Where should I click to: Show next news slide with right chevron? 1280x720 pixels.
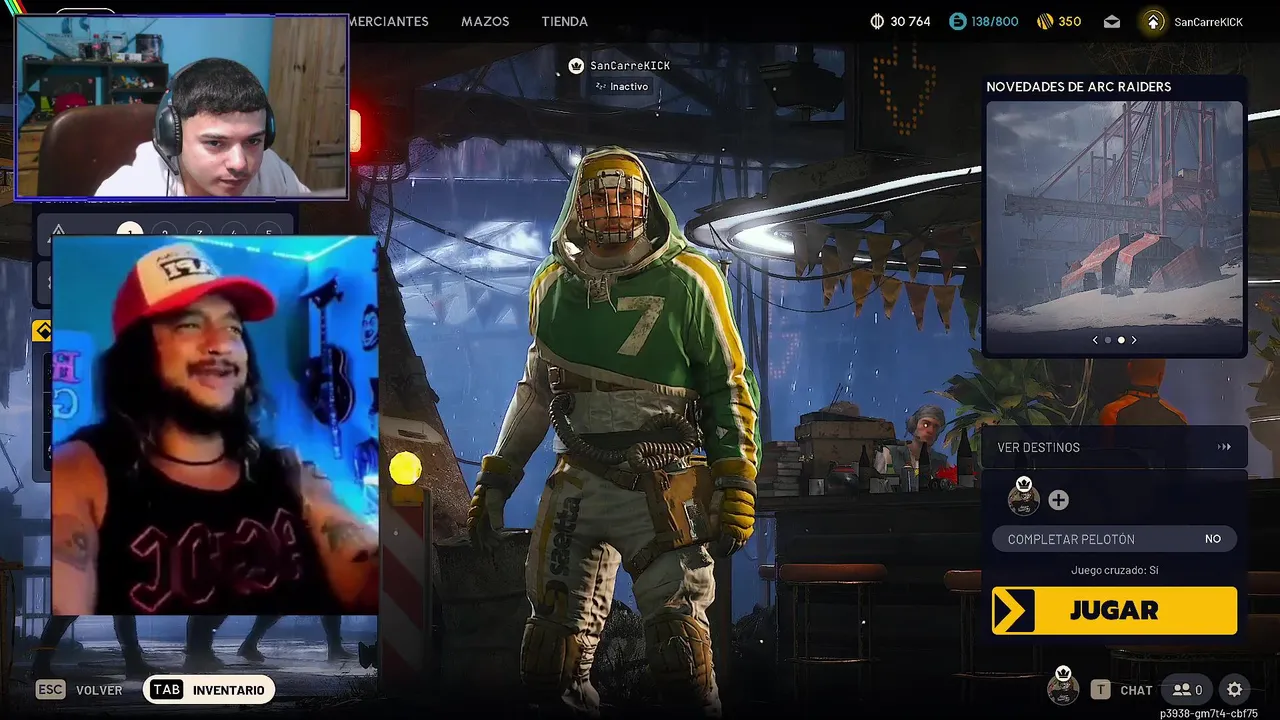(x=1133, y=340)
